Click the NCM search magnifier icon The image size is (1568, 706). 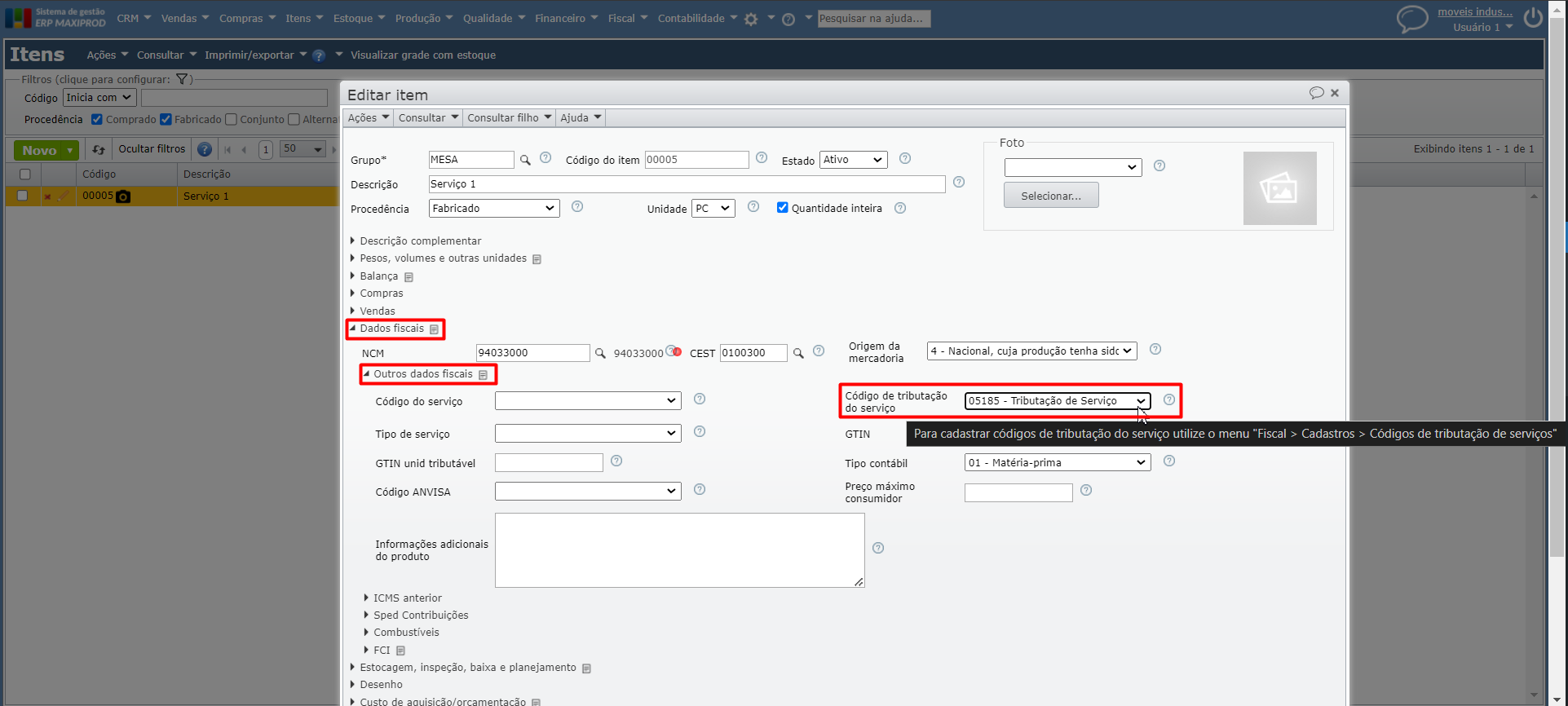(x=600, y=354)
